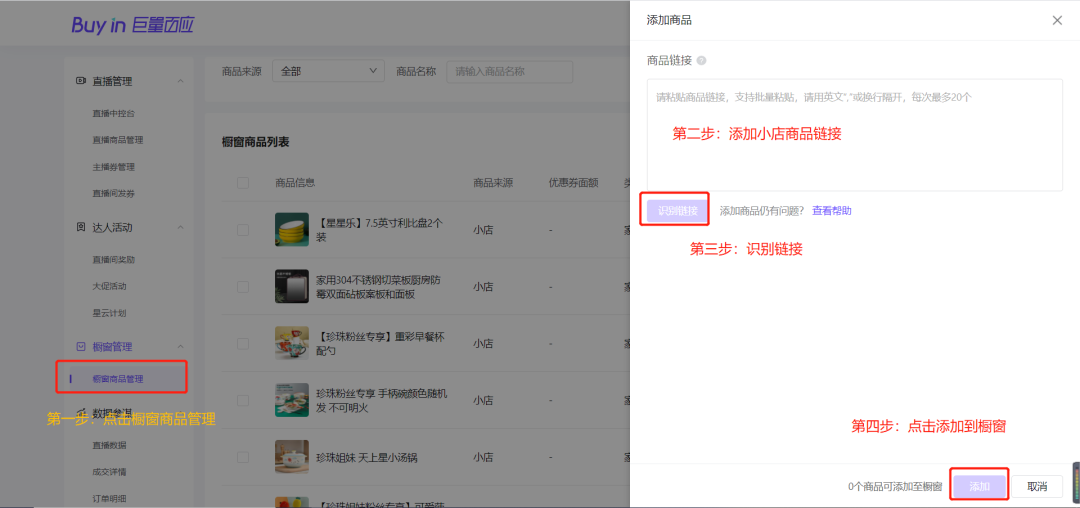Click the 达人活动 sidebar icon

tap(81, 227)
